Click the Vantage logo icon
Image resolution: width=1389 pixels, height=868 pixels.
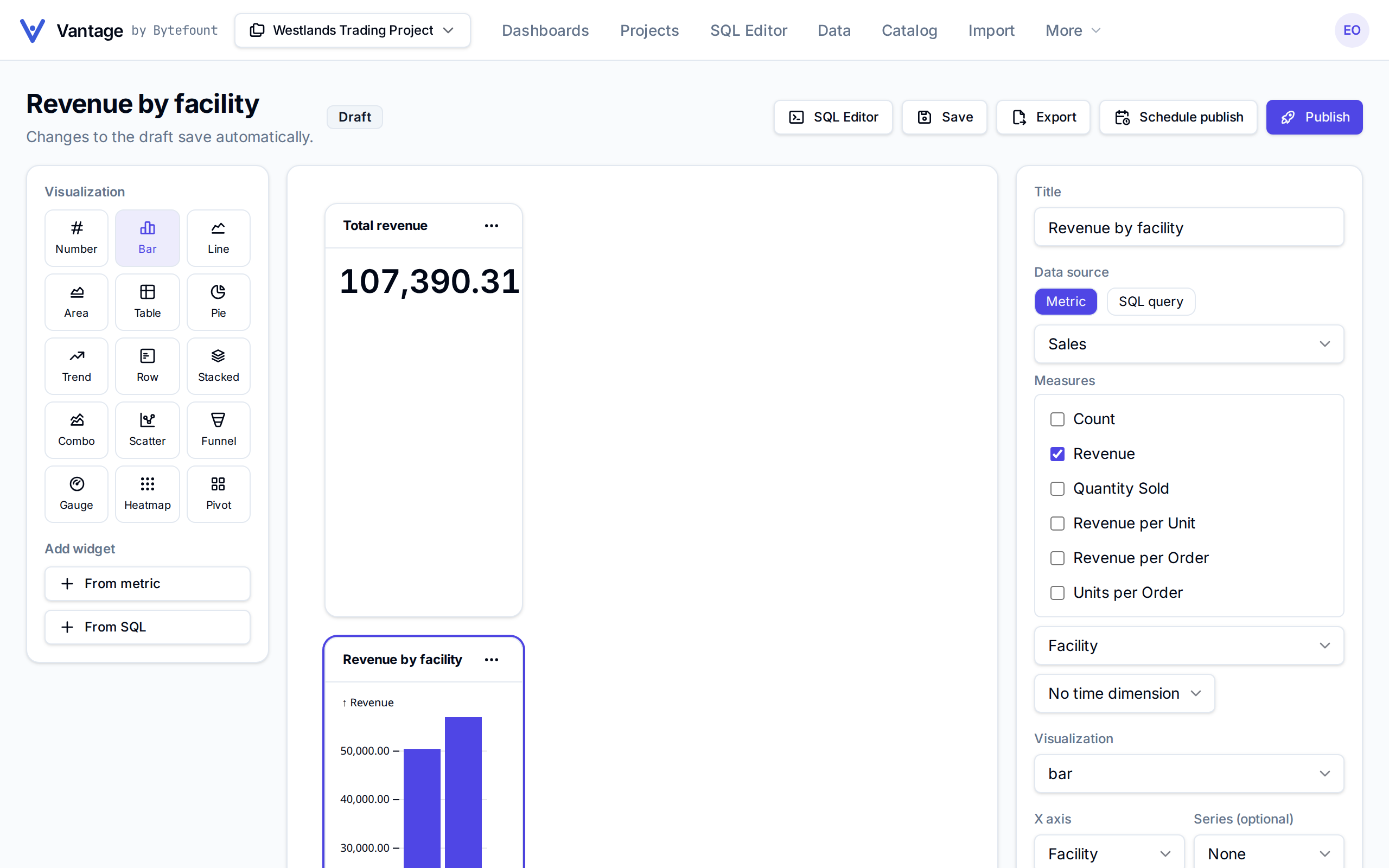pos(32,30)
